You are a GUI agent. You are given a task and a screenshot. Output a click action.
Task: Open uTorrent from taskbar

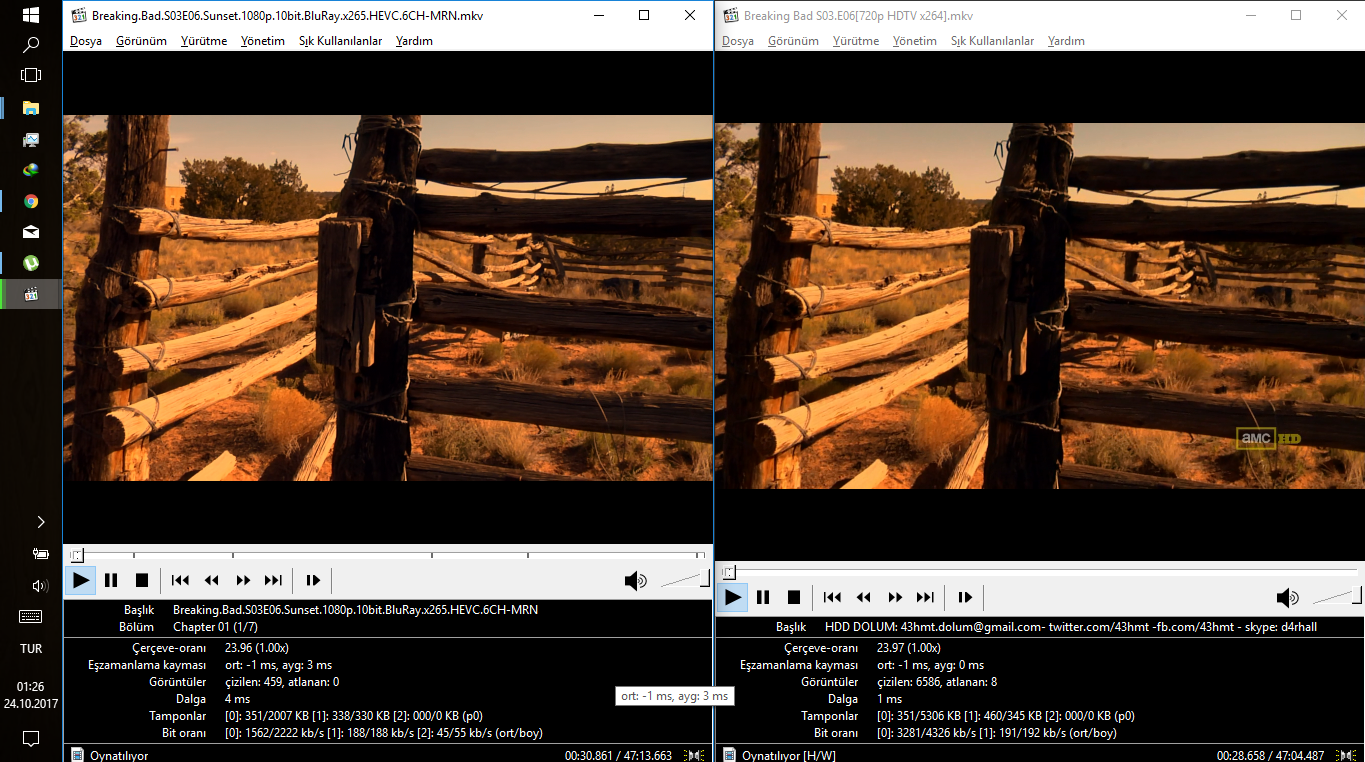coord(31,263)
